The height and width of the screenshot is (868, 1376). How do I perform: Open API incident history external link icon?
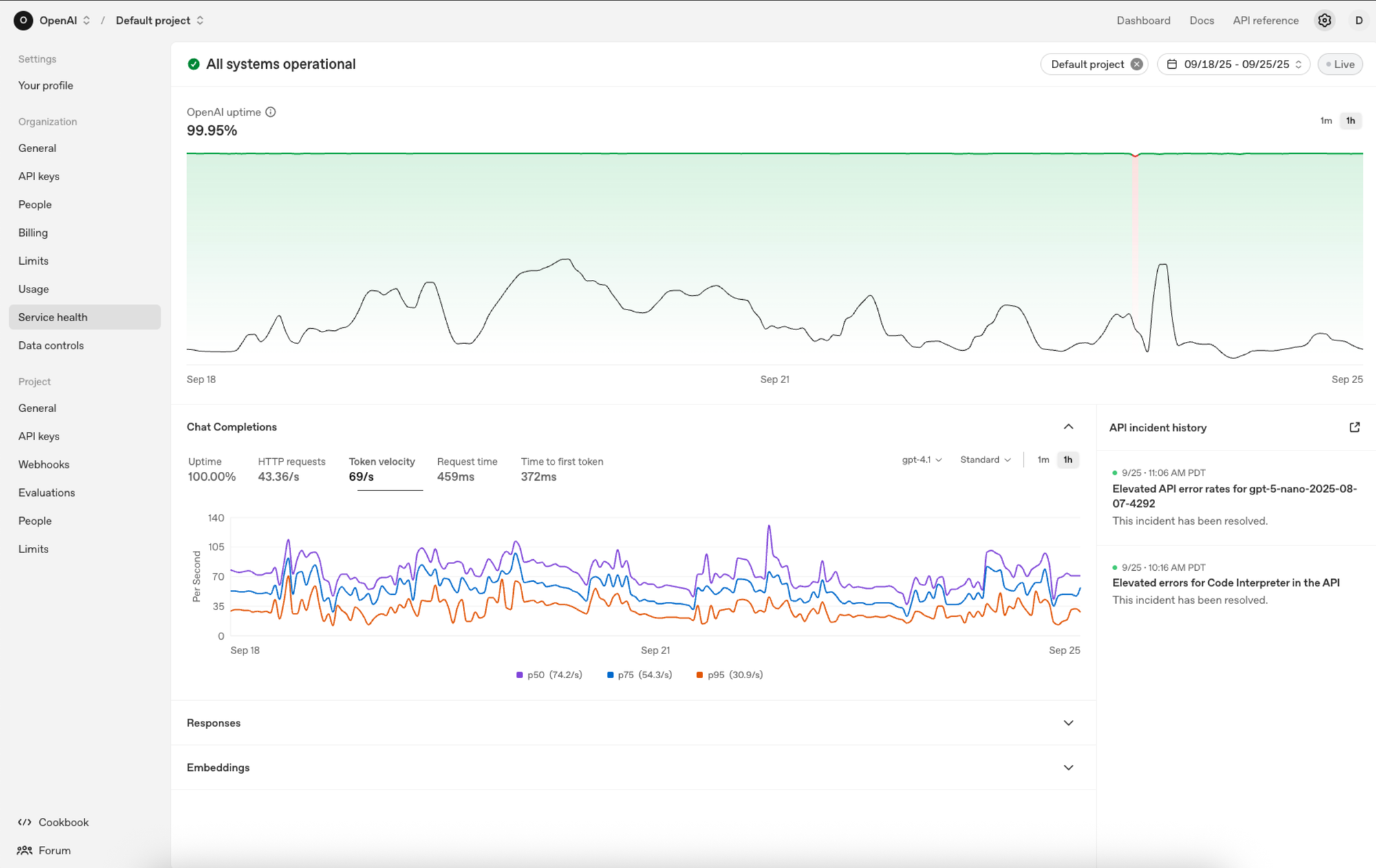(x=1354, y=426)
